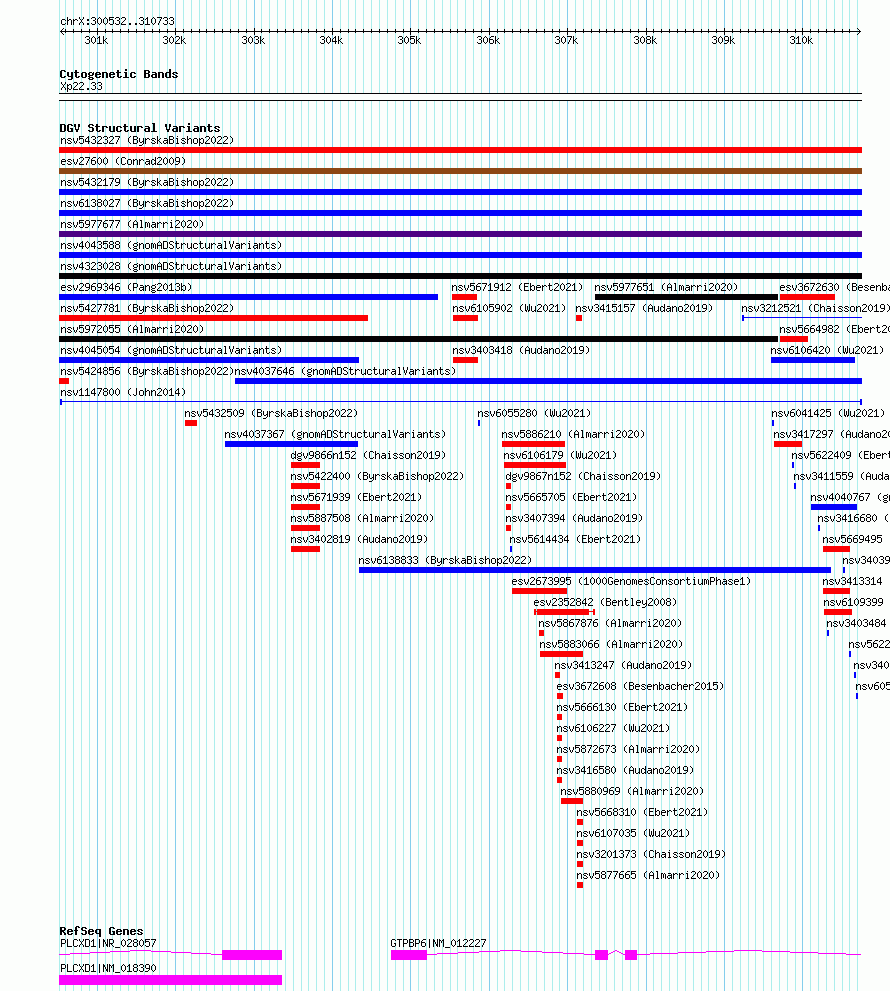Open nsv5867876 (Almarri2020) label
890x991 pixels.
tap(610, 623)
